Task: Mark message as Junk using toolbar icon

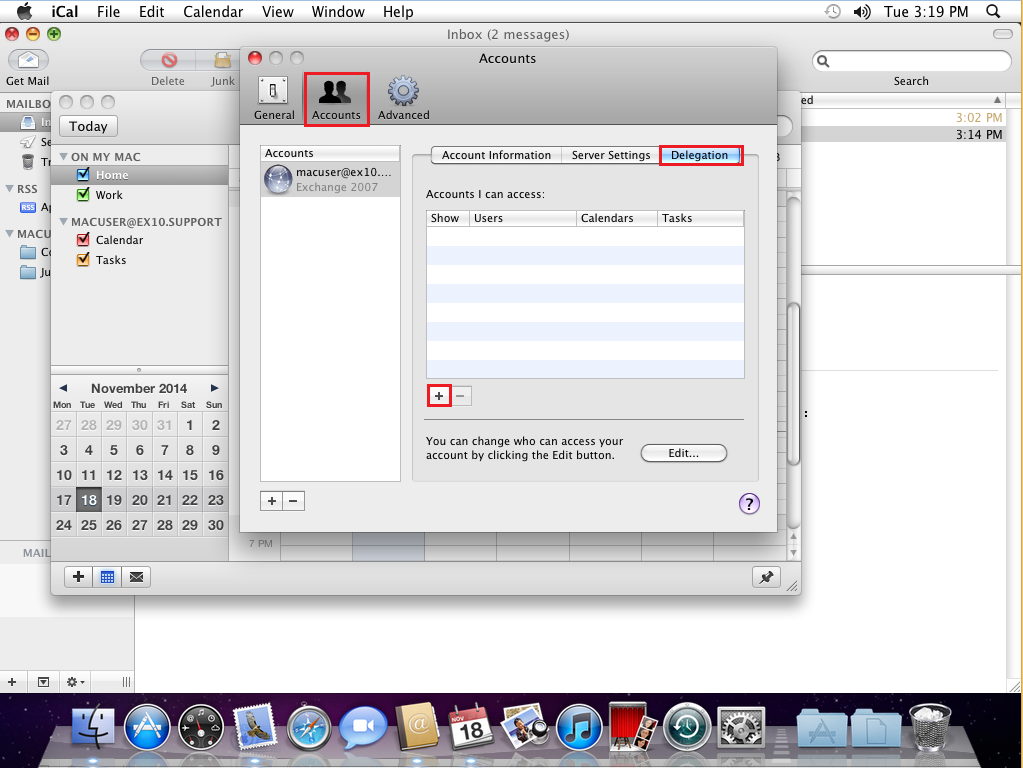Action: pos(221,60)
